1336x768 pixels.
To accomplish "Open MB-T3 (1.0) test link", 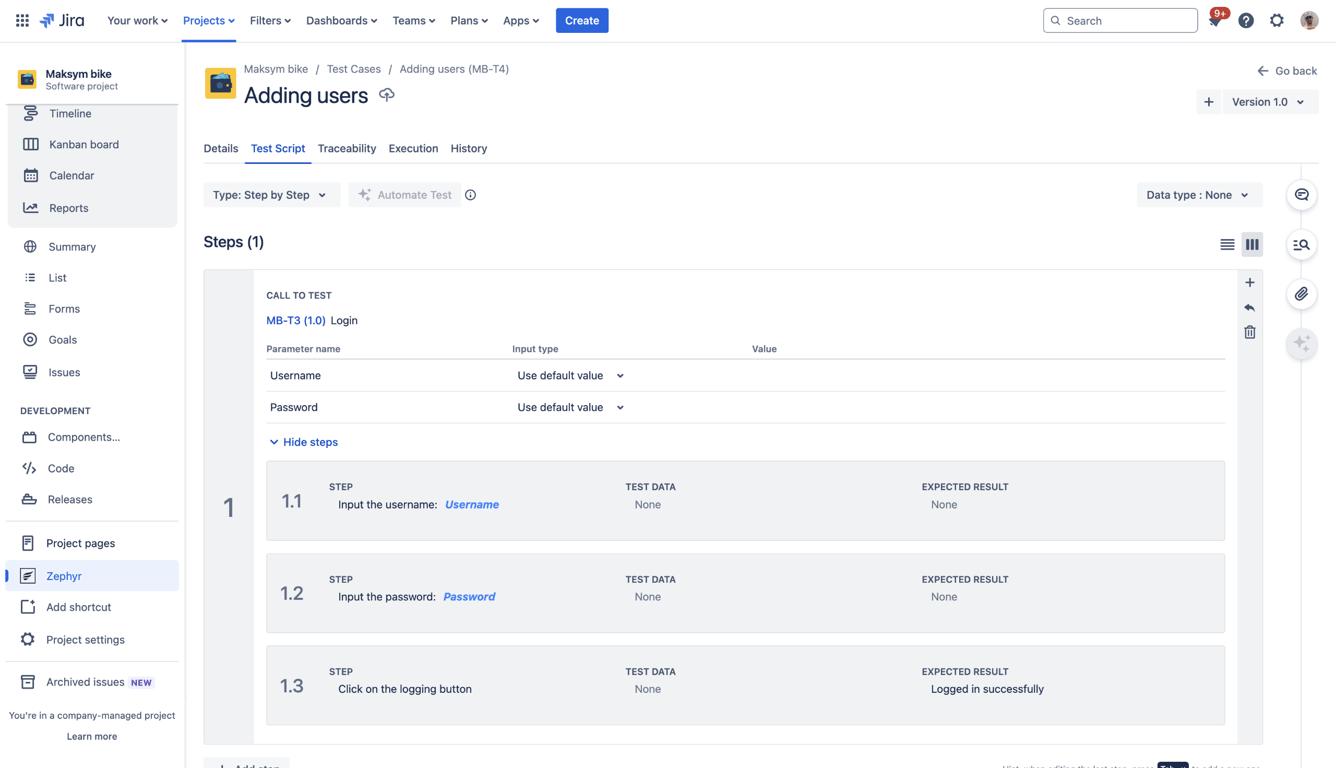I will point(296,321).
